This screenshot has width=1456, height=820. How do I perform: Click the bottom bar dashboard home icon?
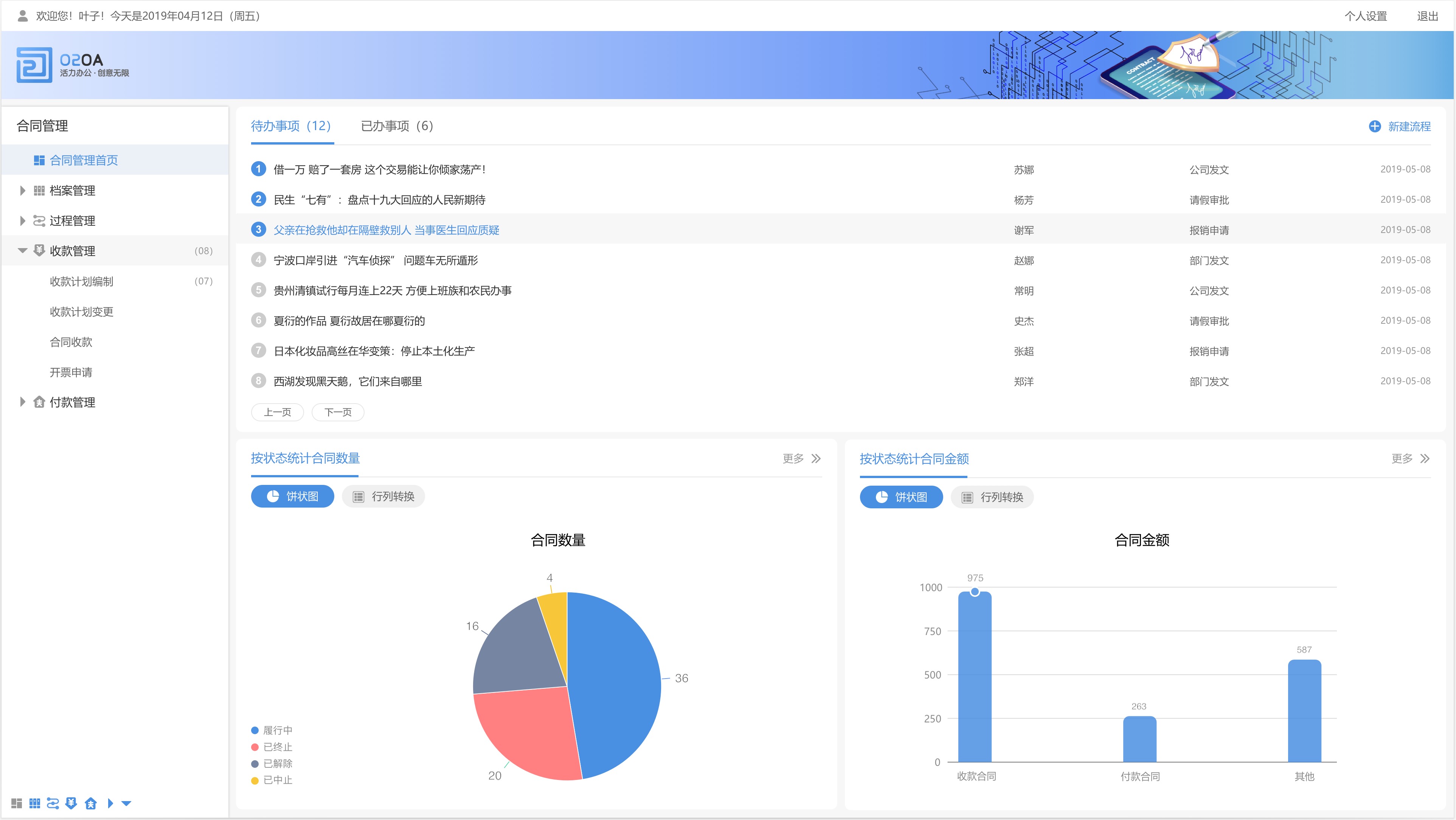pos(16,803)
